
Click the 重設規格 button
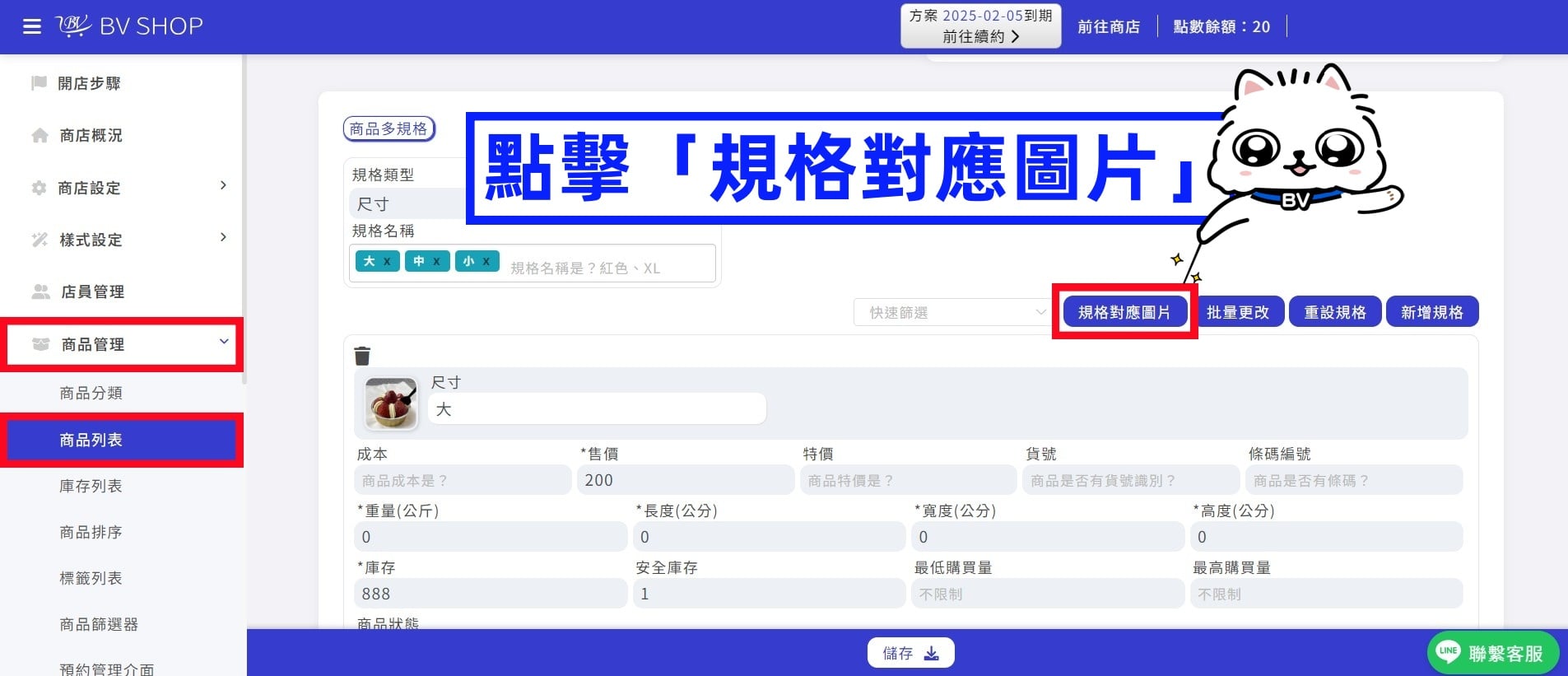[x=1335, y=312]
